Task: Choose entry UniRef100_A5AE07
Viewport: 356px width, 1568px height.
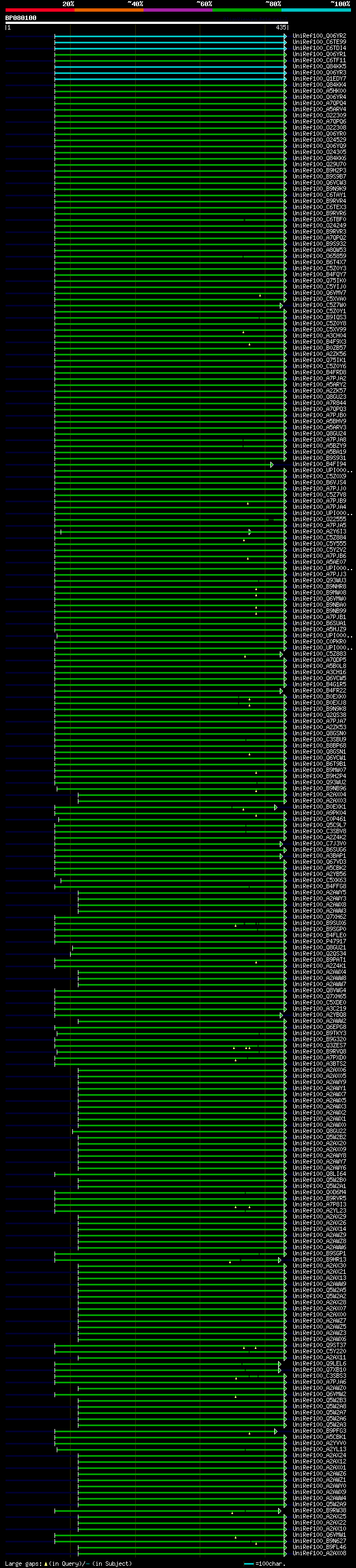Action: (x=319, y=562)
